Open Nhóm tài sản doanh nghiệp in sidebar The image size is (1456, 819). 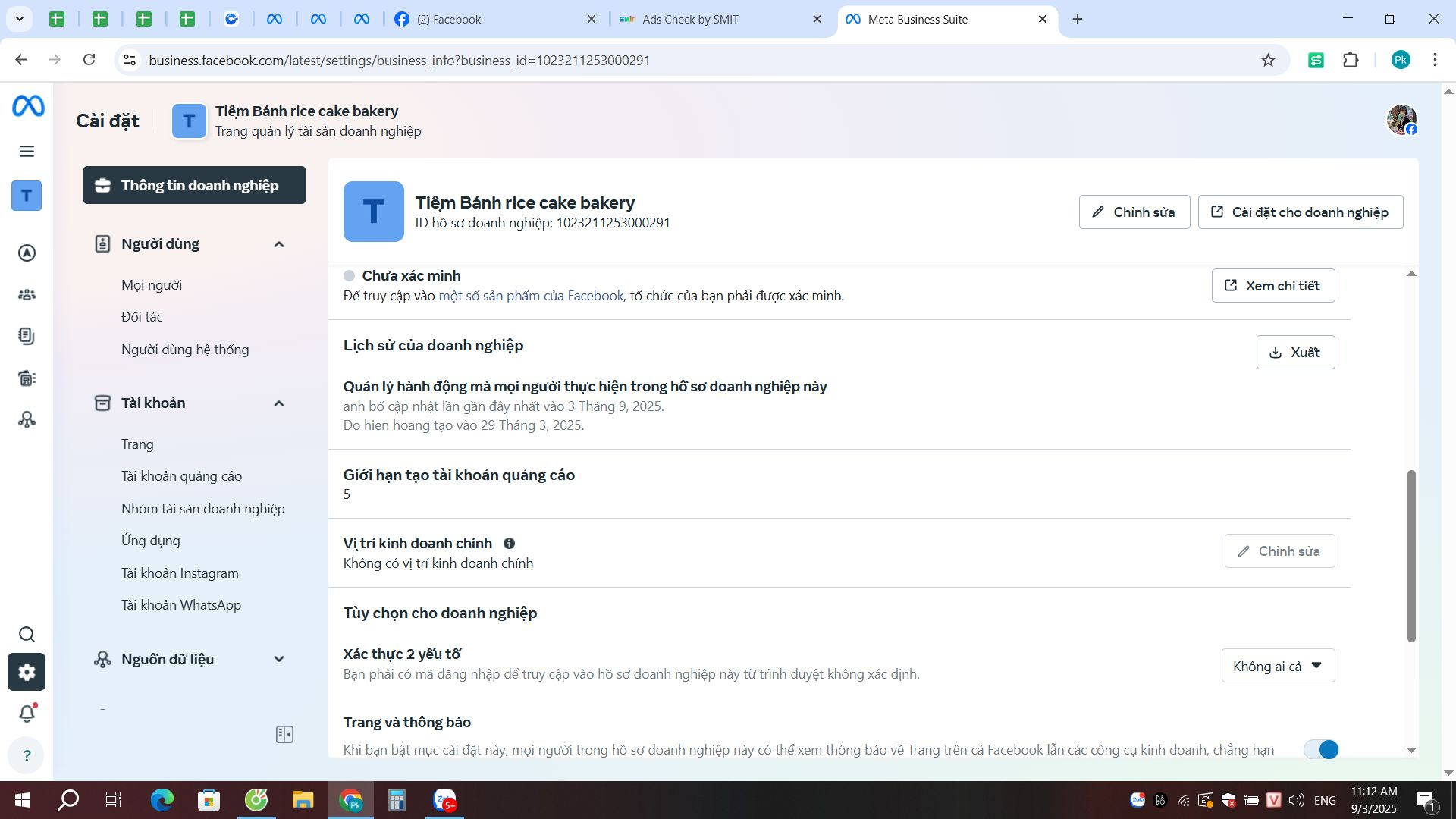point(203,509)
